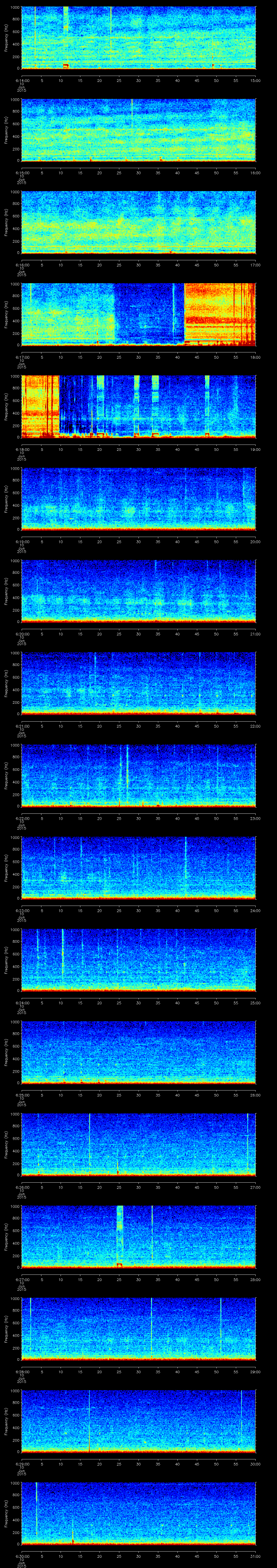
Task: Click the 6:23:00 start time label
Action: tap(22, 910)
